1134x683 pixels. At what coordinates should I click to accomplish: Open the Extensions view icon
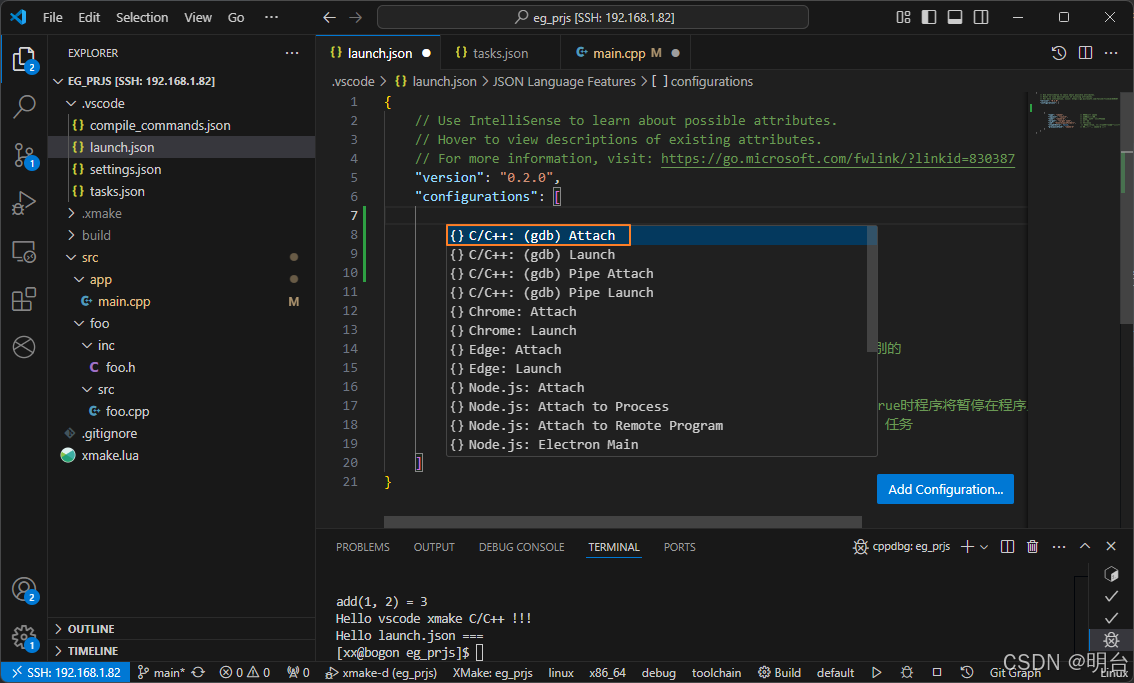(24, 299)
